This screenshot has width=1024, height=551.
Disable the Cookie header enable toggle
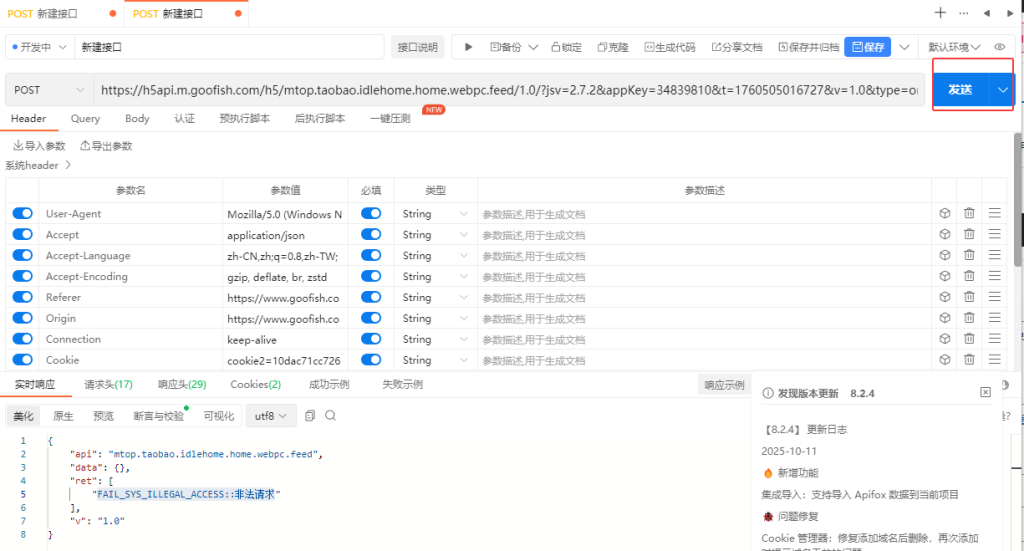coord(22,360)
